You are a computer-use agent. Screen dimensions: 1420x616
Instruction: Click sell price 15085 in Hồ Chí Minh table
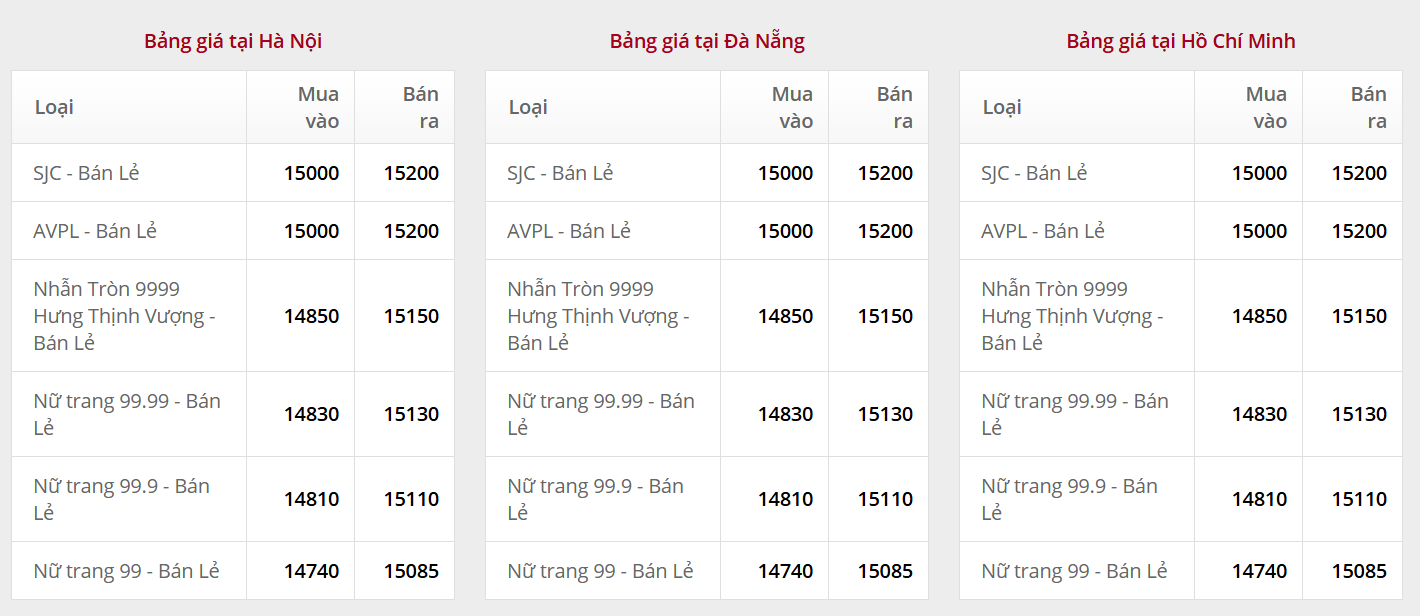tap(1359, 571)
